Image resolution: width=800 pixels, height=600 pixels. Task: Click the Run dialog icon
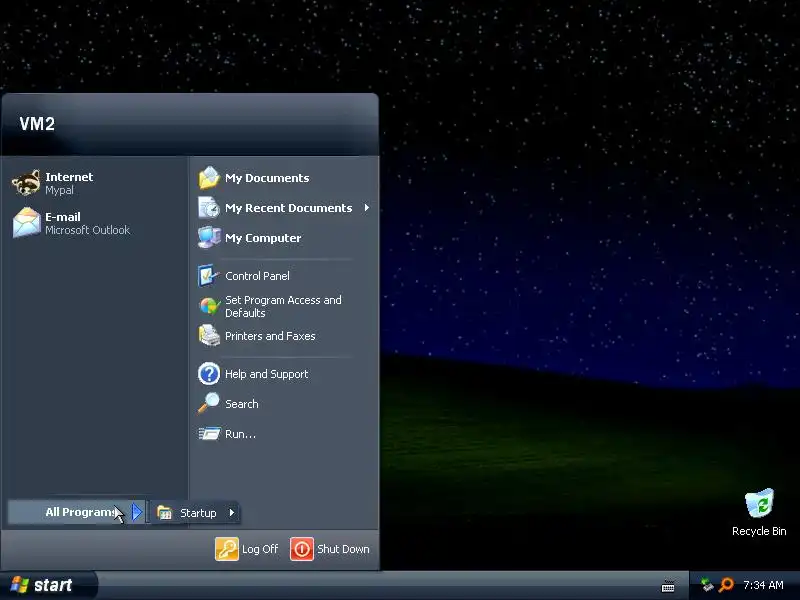click(x=209, y=434)
